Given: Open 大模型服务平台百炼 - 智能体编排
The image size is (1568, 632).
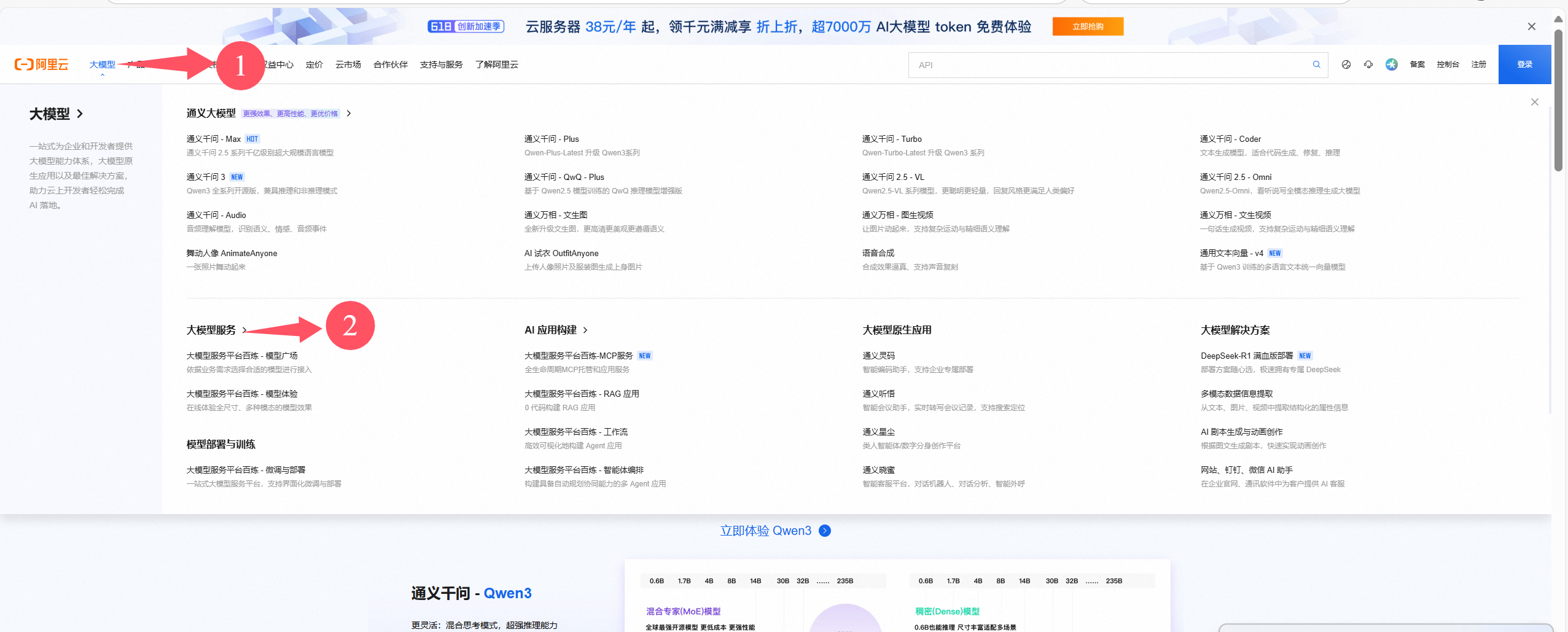Looking at the screenshot, I should point(584,470).
